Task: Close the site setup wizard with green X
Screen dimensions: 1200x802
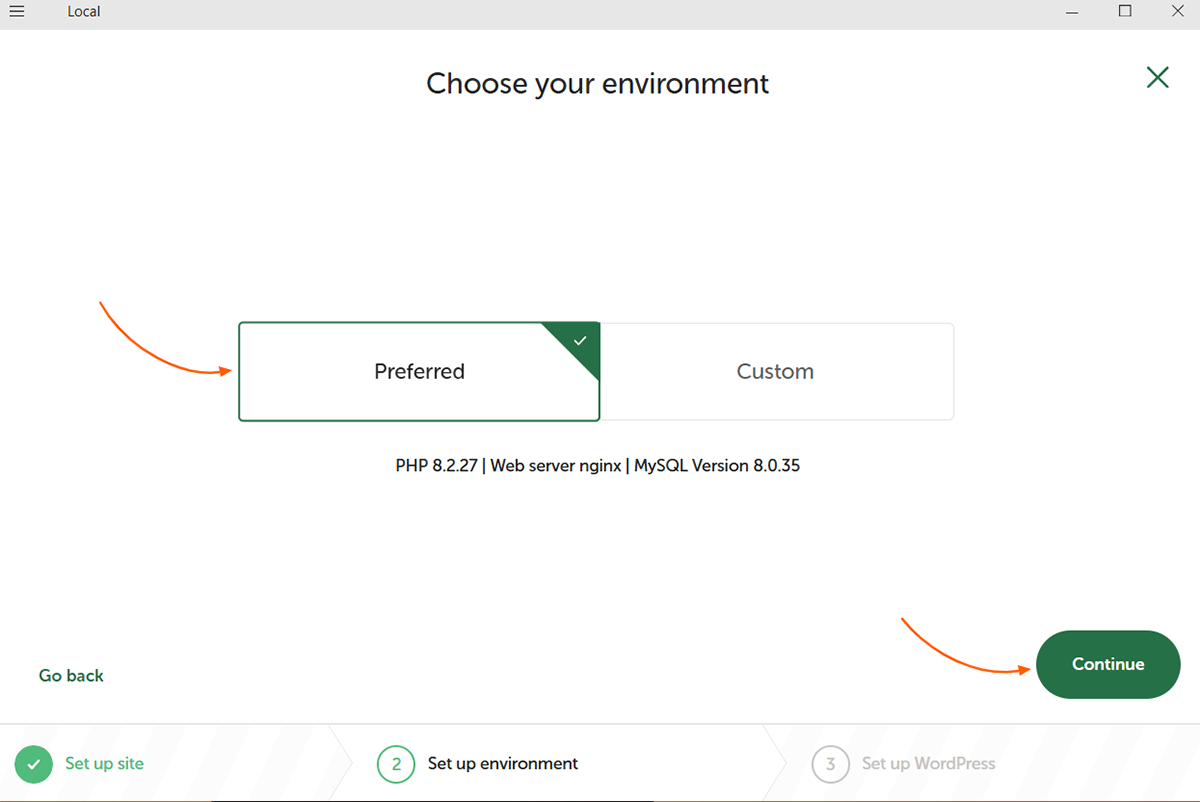Action: (1157, 77)
